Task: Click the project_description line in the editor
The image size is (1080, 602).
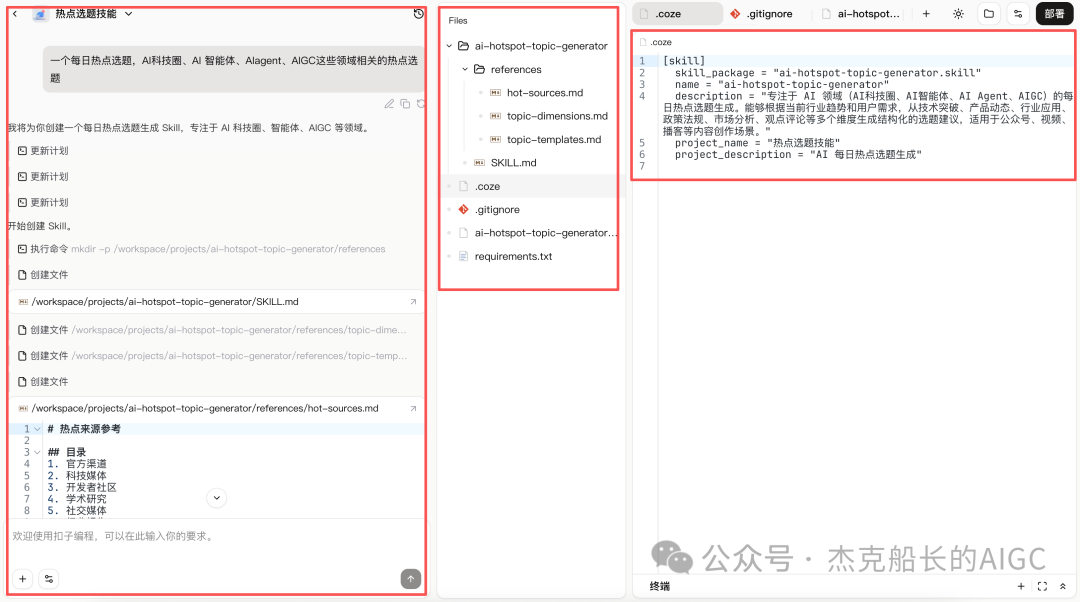Action: pyautogui.click(x=798, y=155)
